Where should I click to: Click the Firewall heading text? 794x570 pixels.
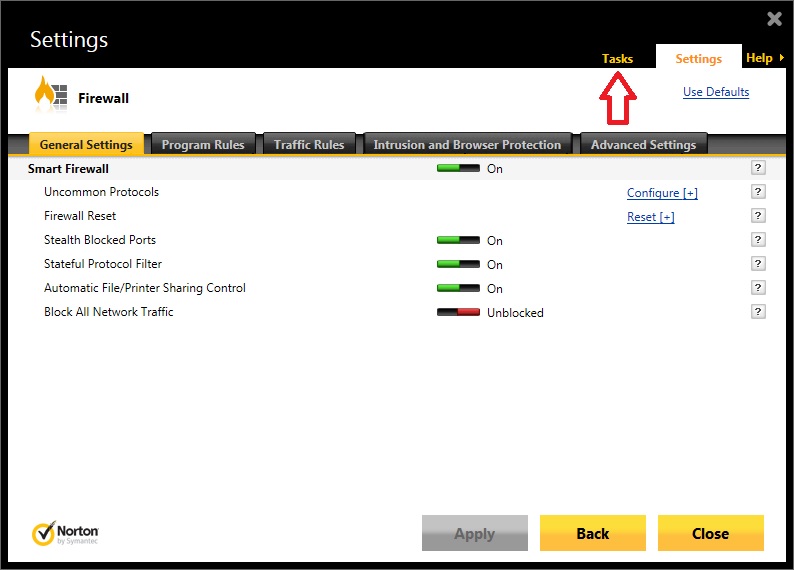103,98
